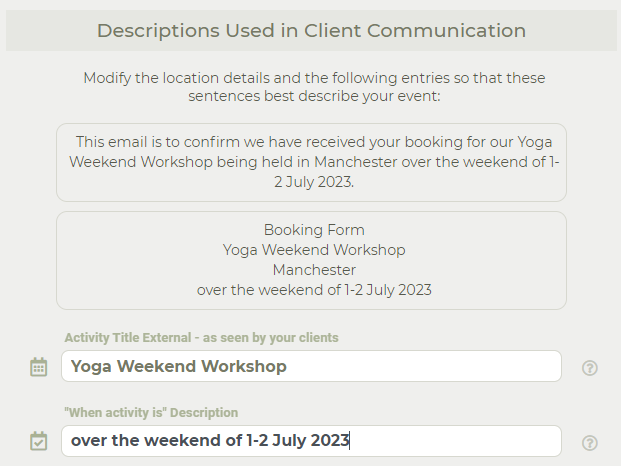
Task: Click the date line in Booking Form preview
Action: pyautogui.click(x=314, y=290)
